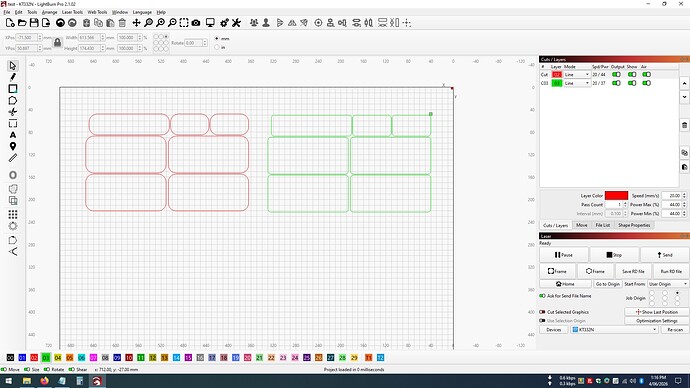The width and height of the screenshot is (690, 388).
Task: Toggle Output switch for layer 02
Action: pos(617,74)
